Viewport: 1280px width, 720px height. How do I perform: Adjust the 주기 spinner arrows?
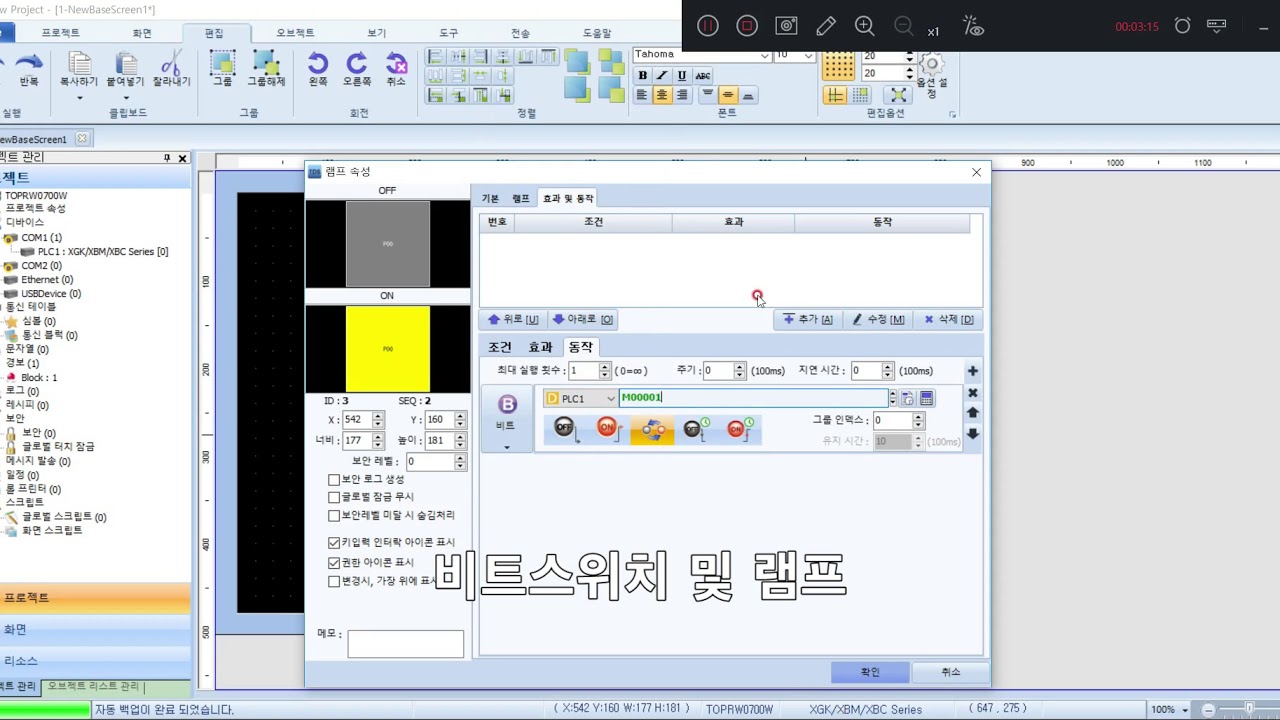tap(739, 371)
